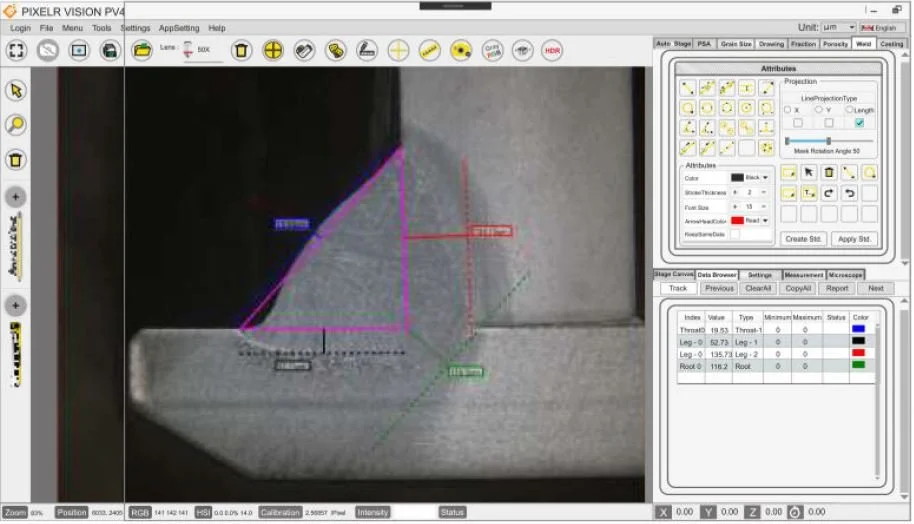This screenshot has width=914, height=524.
Task: Open the yellow folder toolbar icon
Action: tap(142, 51)
